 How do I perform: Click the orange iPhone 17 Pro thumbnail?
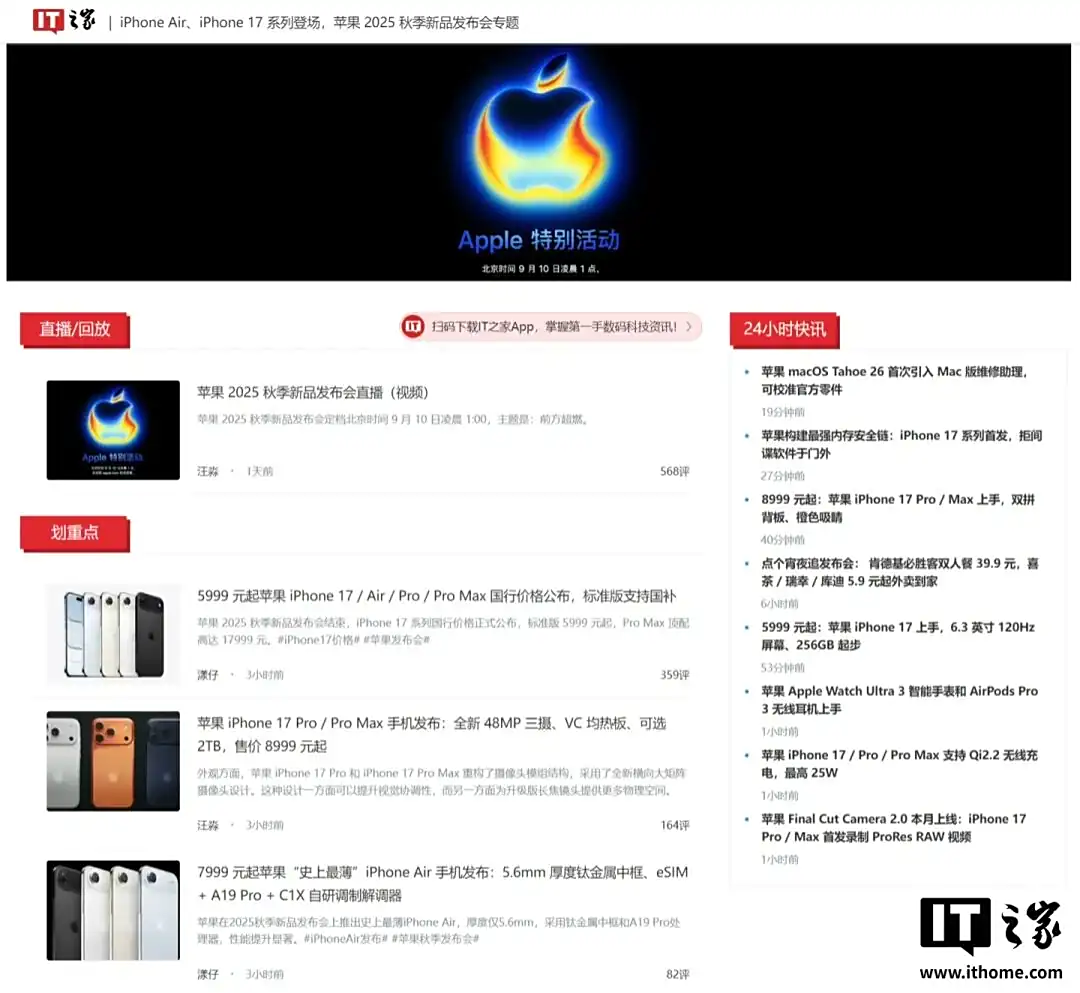click(113, 761)
